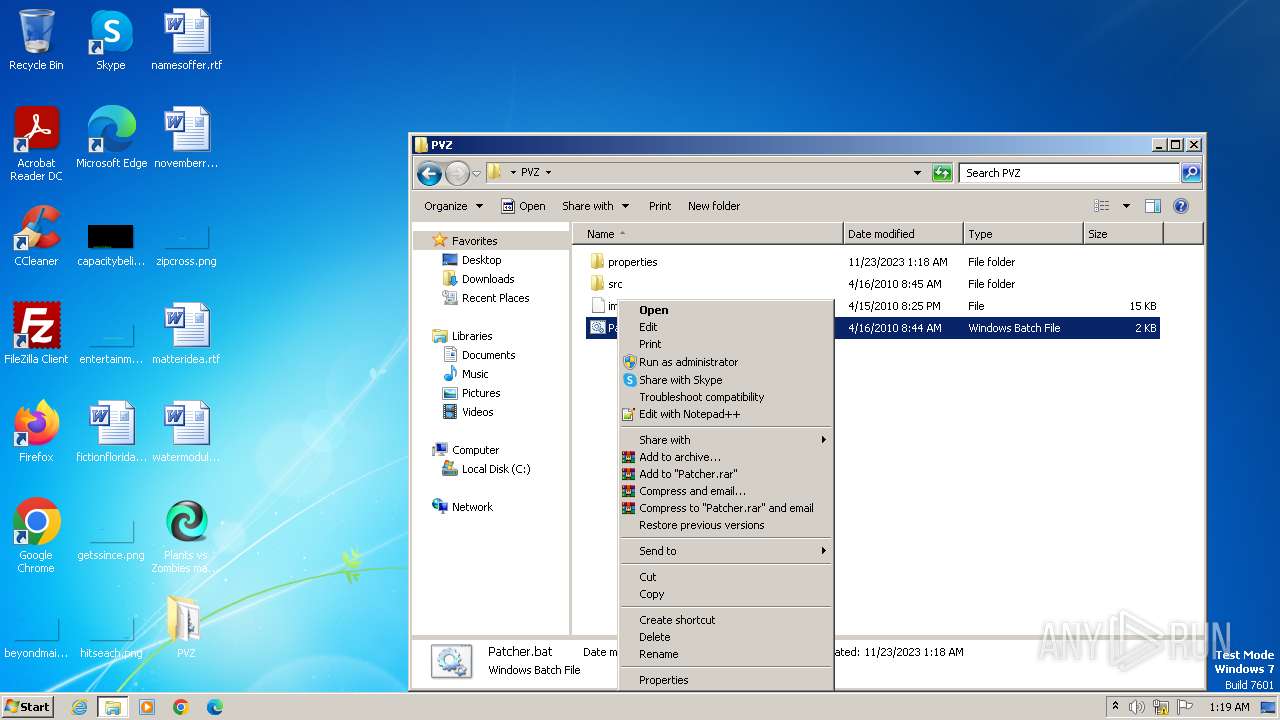Image resolution: width=1280 pixels, height=720 pixels.
Task: Click the Start button
Action: tap(28, 707)
